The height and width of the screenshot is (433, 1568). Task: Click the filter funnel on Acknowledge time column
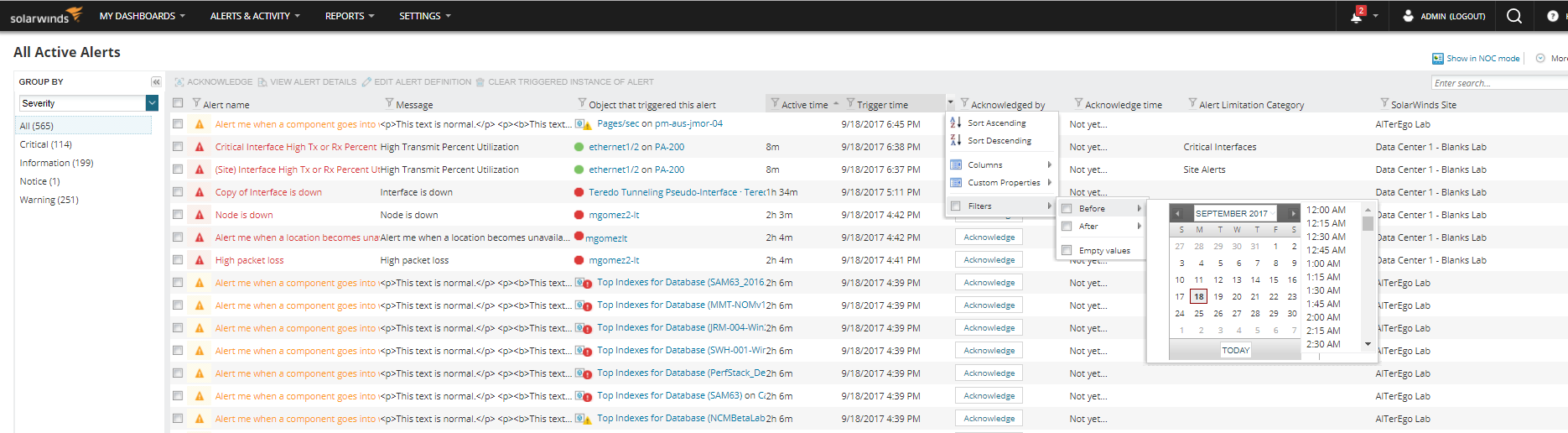pyautogui.click(x=1078, y=103)
